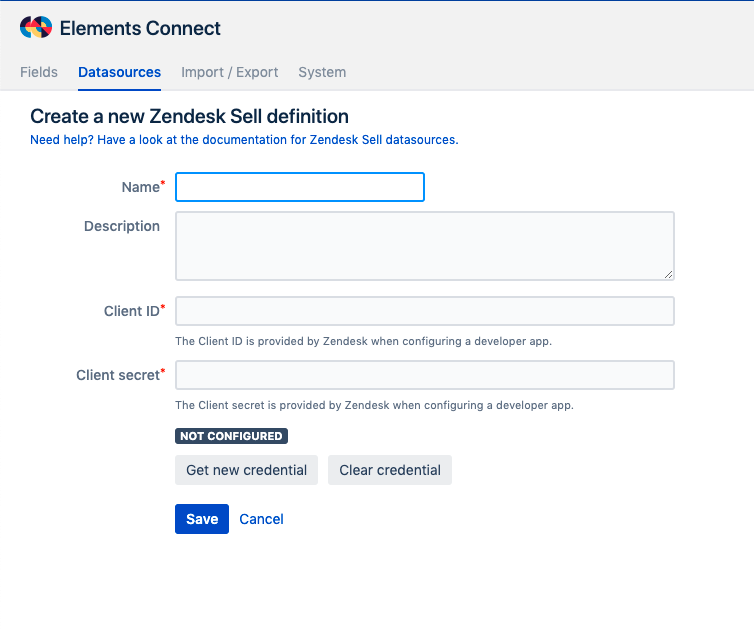Click the Client secret field label
The width and height of the screenshot is (754, 629).
coord(117,375)
